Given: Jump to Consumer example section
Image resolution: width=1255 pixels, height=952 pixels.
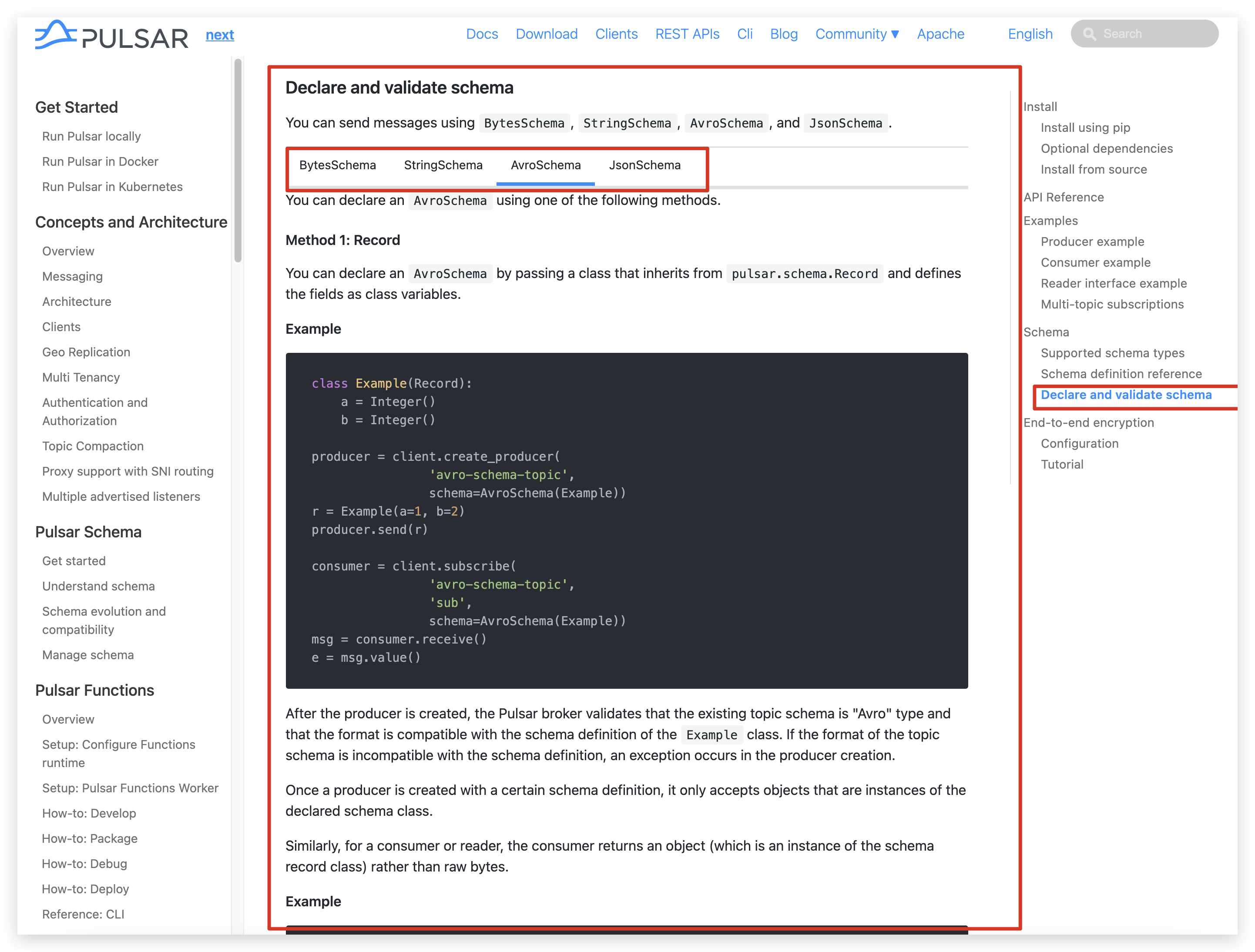Looking at the screenshot, I should (x=1096, y=263).
